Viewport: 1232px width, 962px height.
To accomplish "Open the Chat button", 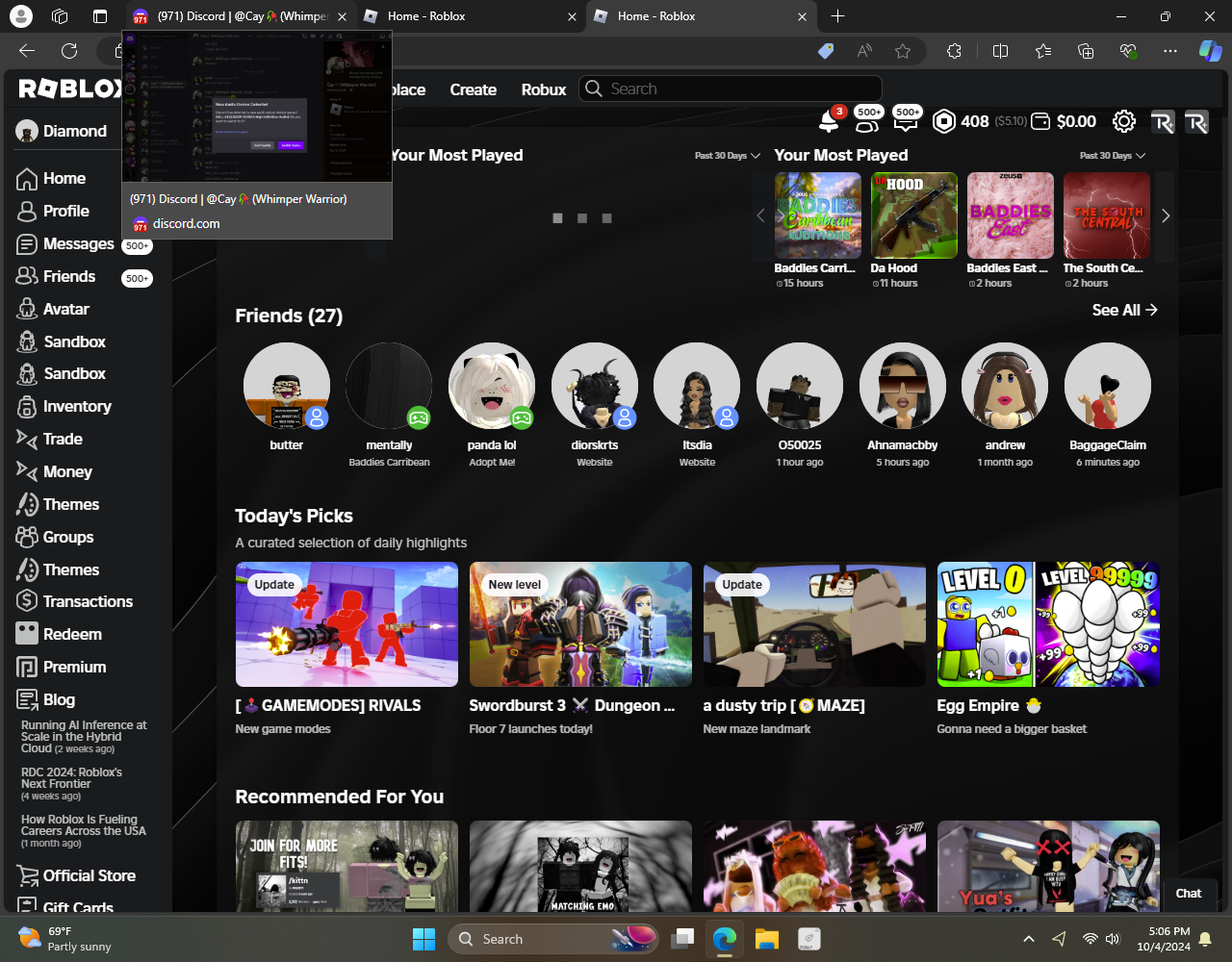I will [x=1189, y=894].
